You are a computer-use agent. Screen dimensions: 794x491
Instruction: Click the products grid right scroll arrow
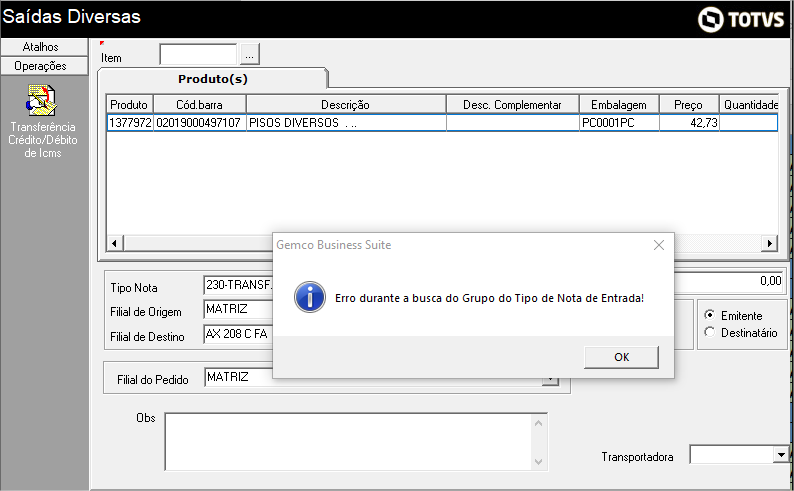pyautogui.click(x=770, y=243)
